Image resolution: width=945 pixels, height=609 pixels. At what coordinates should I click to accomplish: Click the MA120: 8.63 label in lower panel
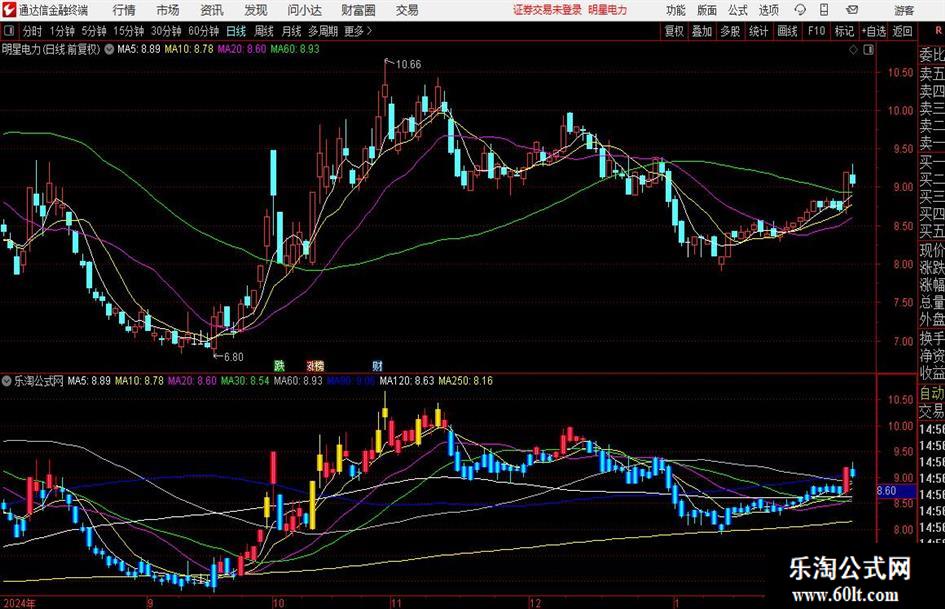(x=407, y=381)
